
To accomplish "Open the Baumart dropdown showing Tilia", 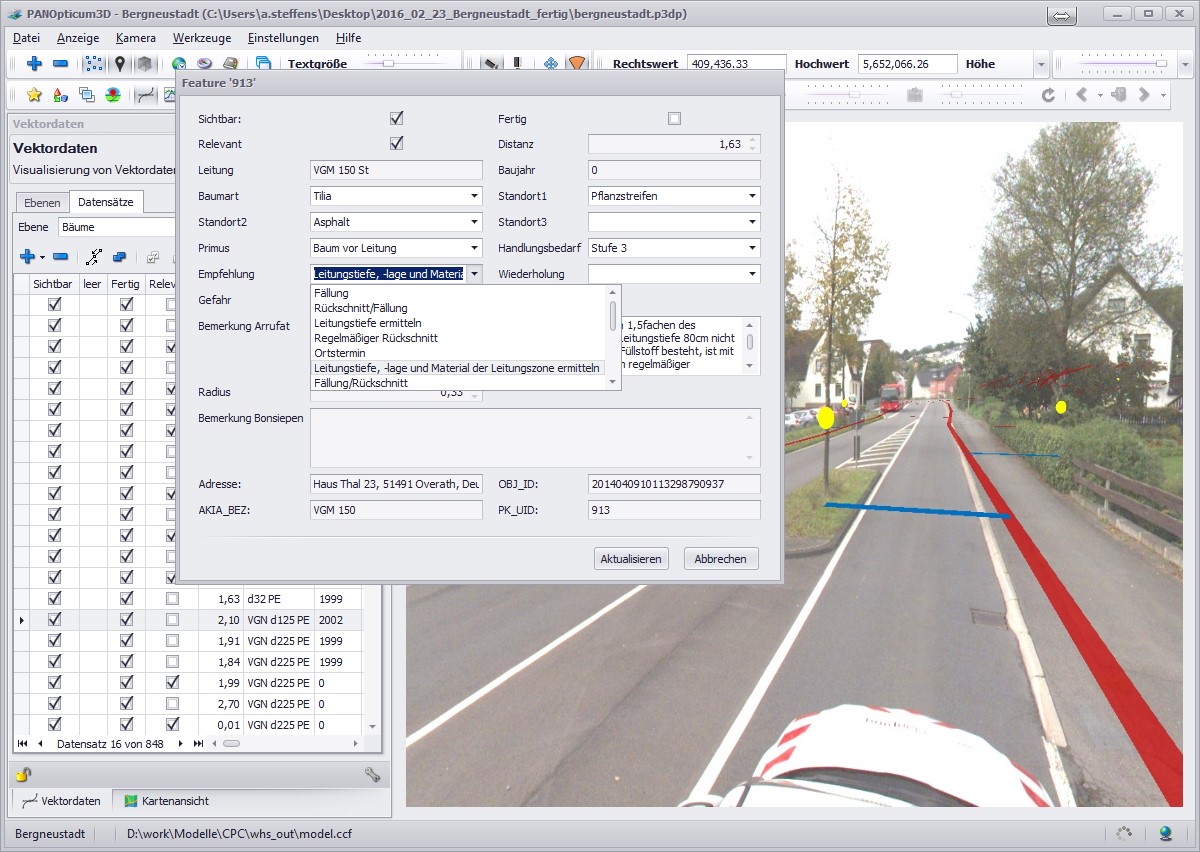I will 397,196.
